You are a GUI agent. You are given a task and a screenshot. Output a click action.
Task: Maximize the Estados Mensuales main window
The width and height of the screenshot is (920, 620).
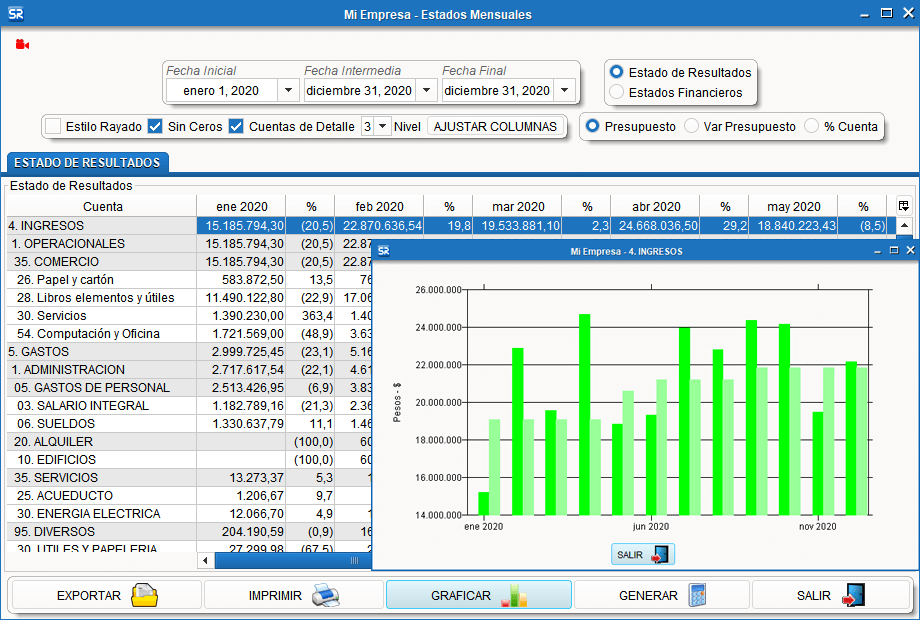click(887, 13)
